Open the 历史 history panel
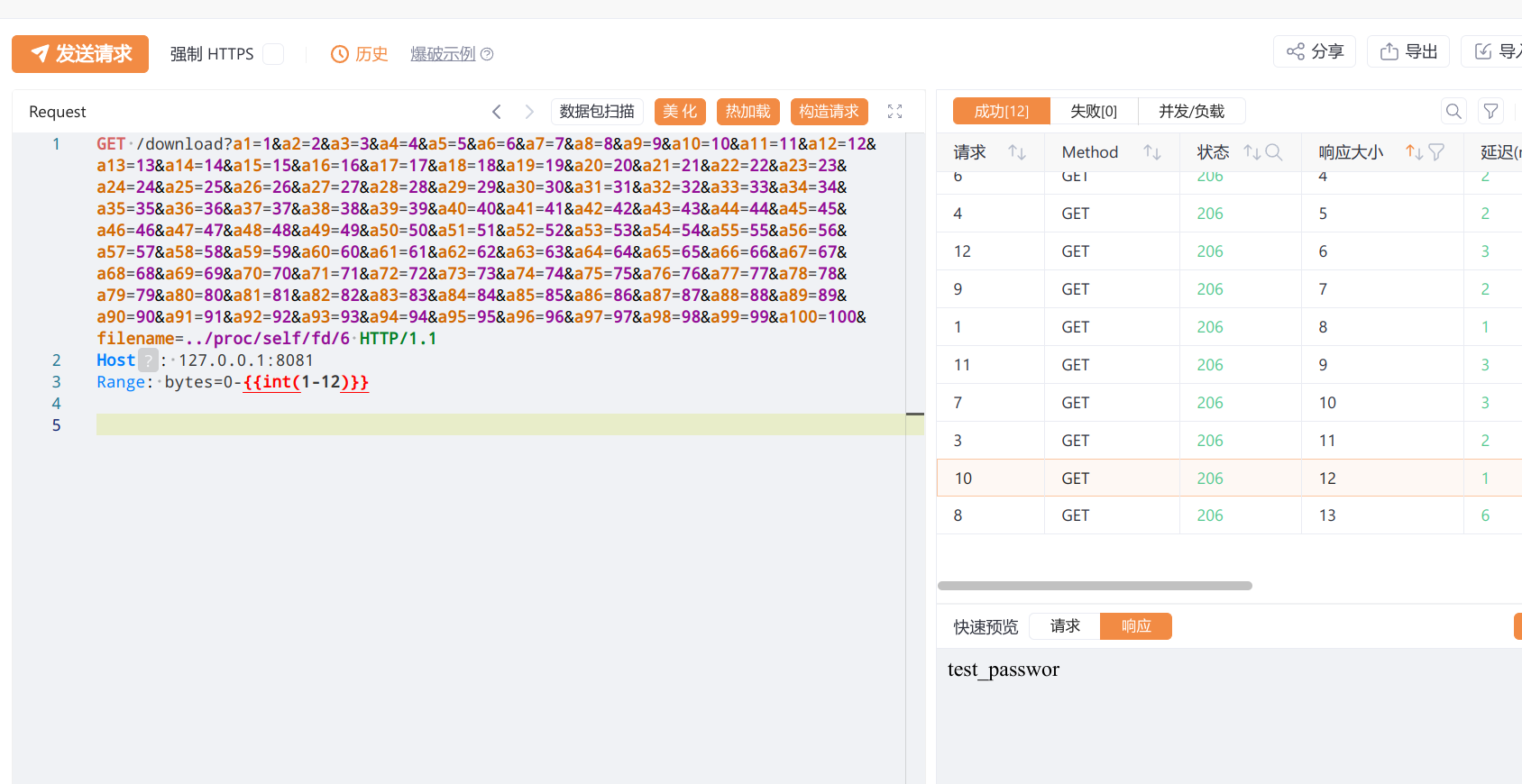The image size is (1522, 784). [x=360, y=54]
